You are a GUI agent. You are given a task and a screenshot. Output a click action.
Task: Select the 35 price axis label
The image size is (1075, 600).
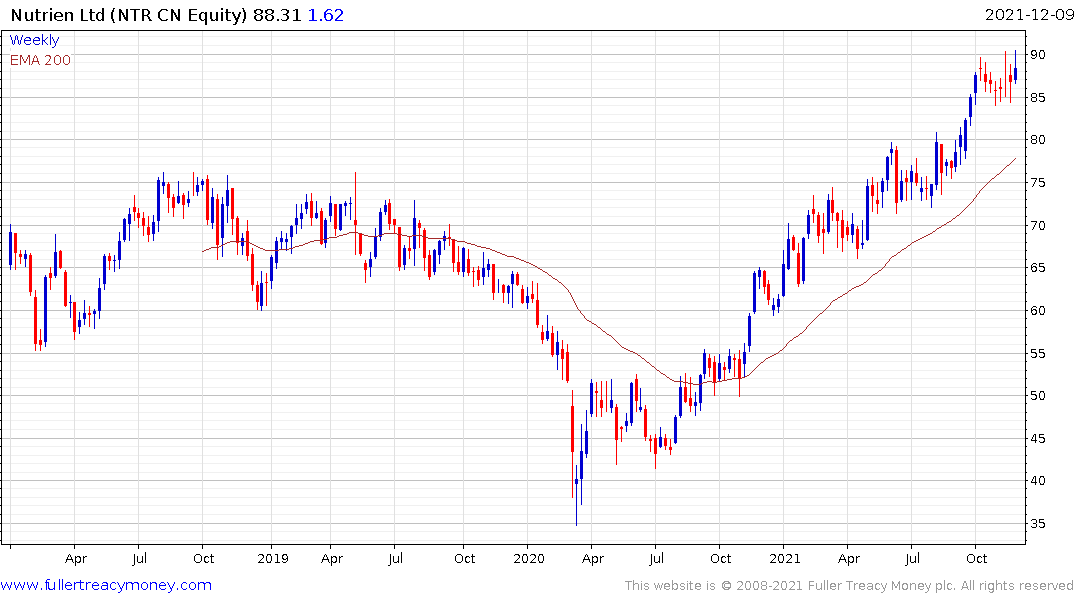[1037, 524]
